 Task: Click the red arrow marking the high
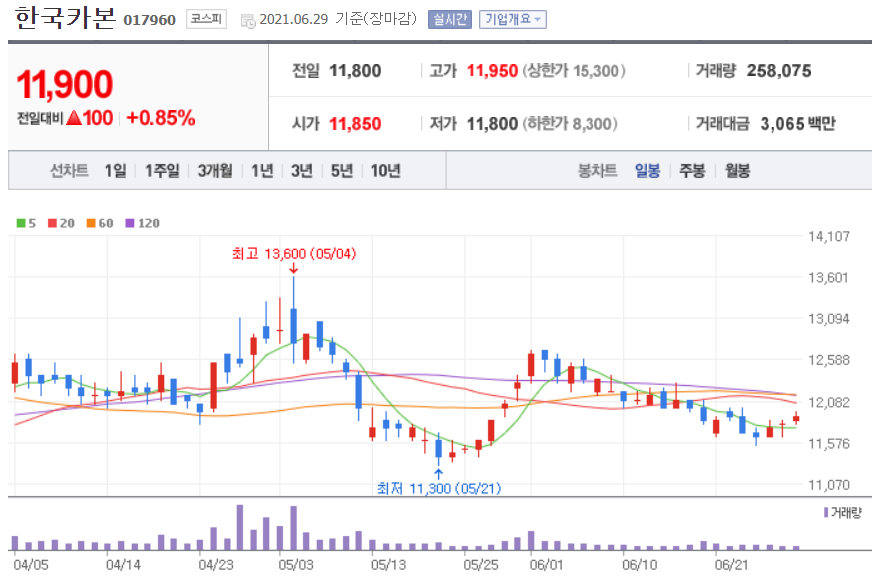click(294, 269)
